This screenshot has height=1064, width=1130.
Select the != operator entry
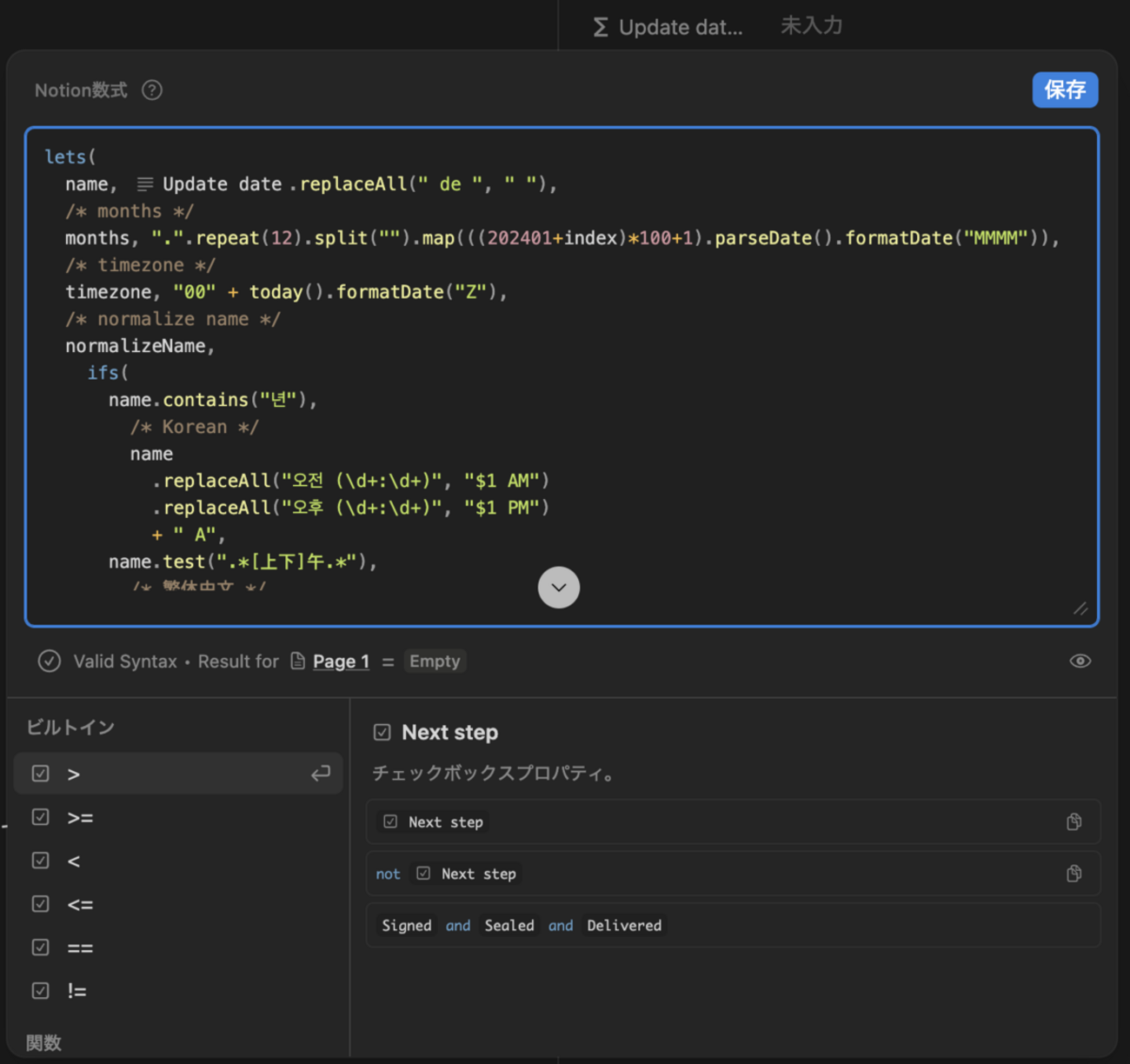click(x=178, y=991)
